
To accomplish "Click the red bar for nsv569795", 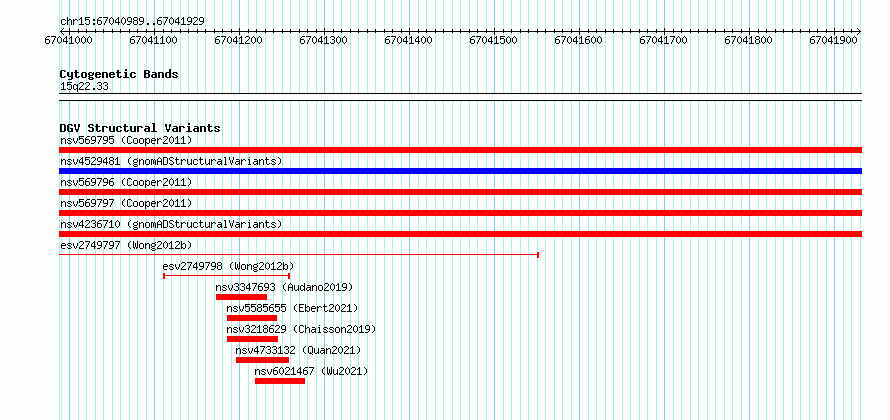I will click(x=460, y=150).
